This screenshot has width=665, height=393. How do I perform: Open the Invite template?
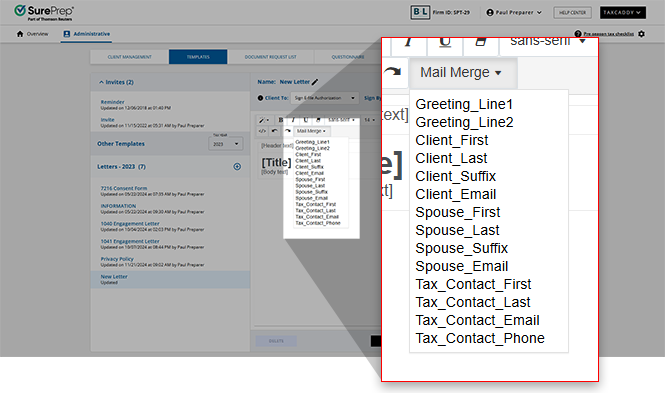click(x=107, y=120)
